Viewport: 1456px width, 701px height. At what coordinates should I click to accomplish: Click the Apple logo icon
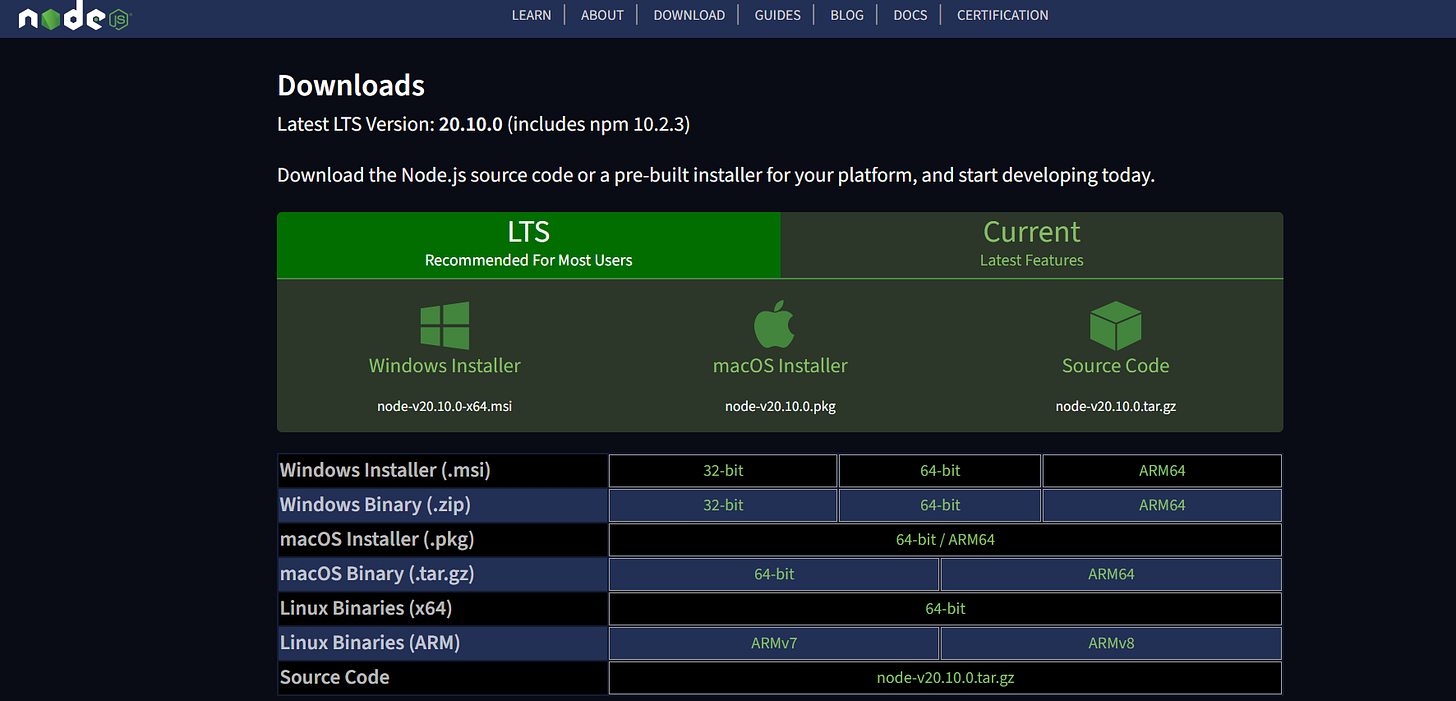pyautogui.click(x=774, y=325)
